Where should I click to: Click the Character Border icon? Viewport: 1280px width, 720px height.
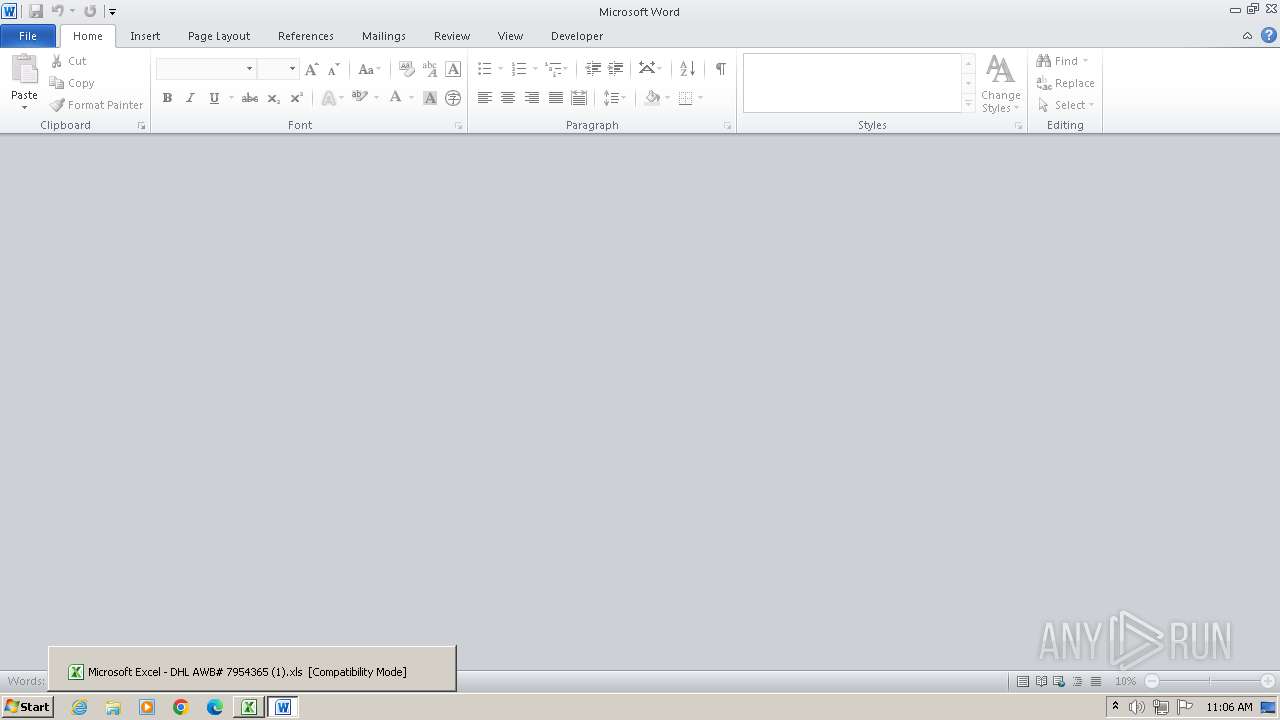click(x=453, y=69)
